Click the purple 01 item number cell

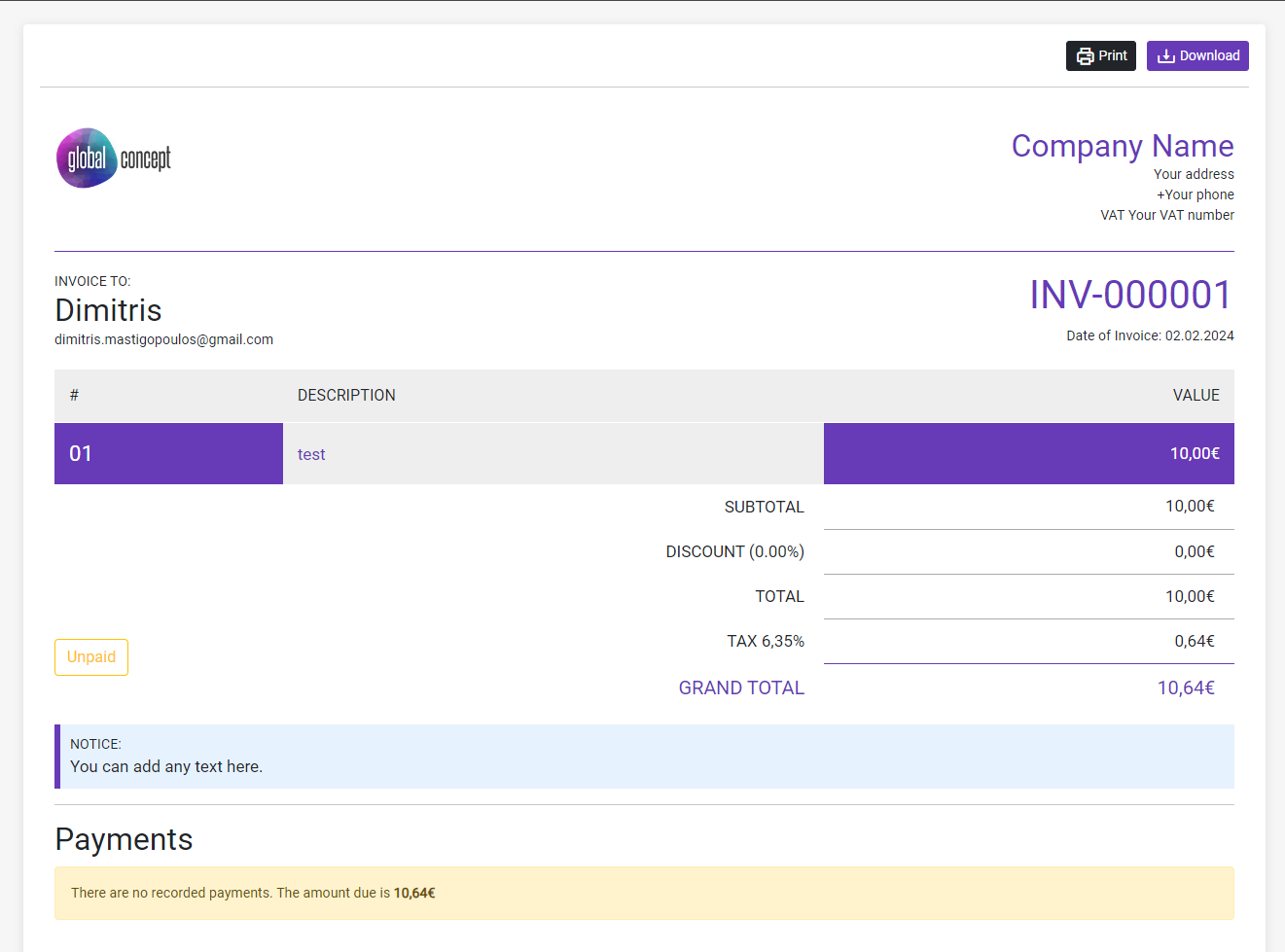coord(168,453)
